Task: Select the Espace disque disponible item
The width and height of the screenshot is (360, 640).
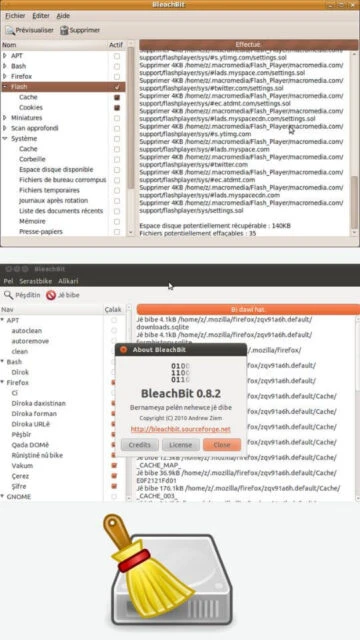Action: point(56,169)
